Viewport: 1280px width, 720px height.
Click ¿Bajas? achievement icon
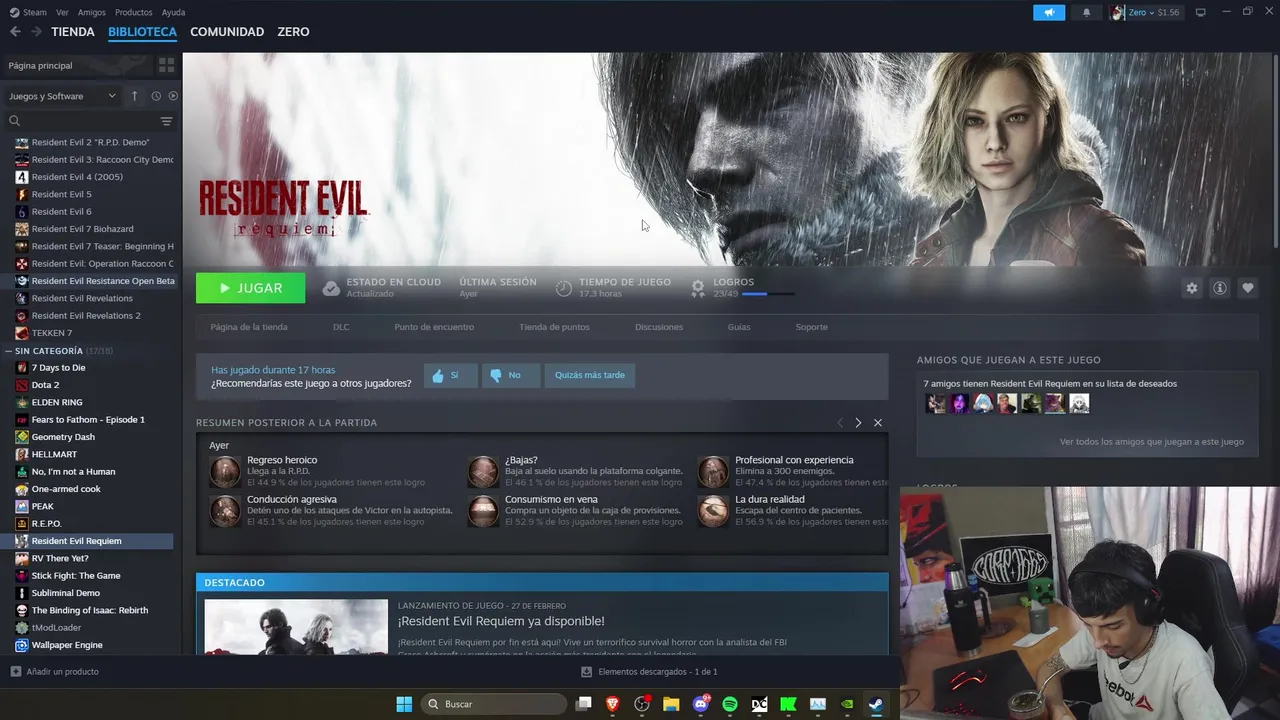click(483, 471)
